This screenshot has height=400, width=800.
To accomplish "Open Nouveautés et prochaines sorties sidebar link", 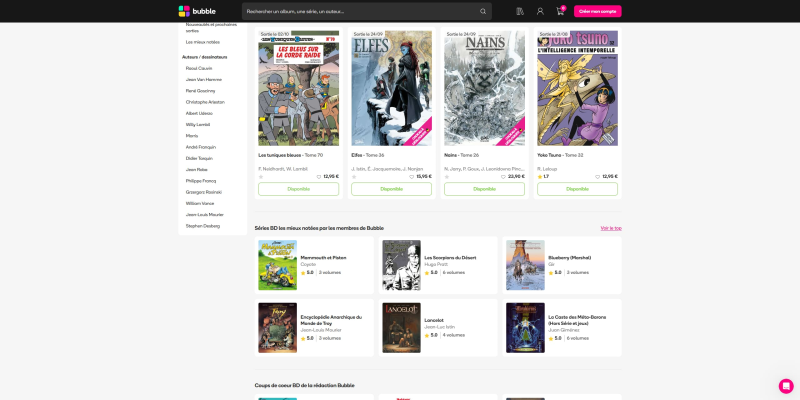I will pos(211,28).
